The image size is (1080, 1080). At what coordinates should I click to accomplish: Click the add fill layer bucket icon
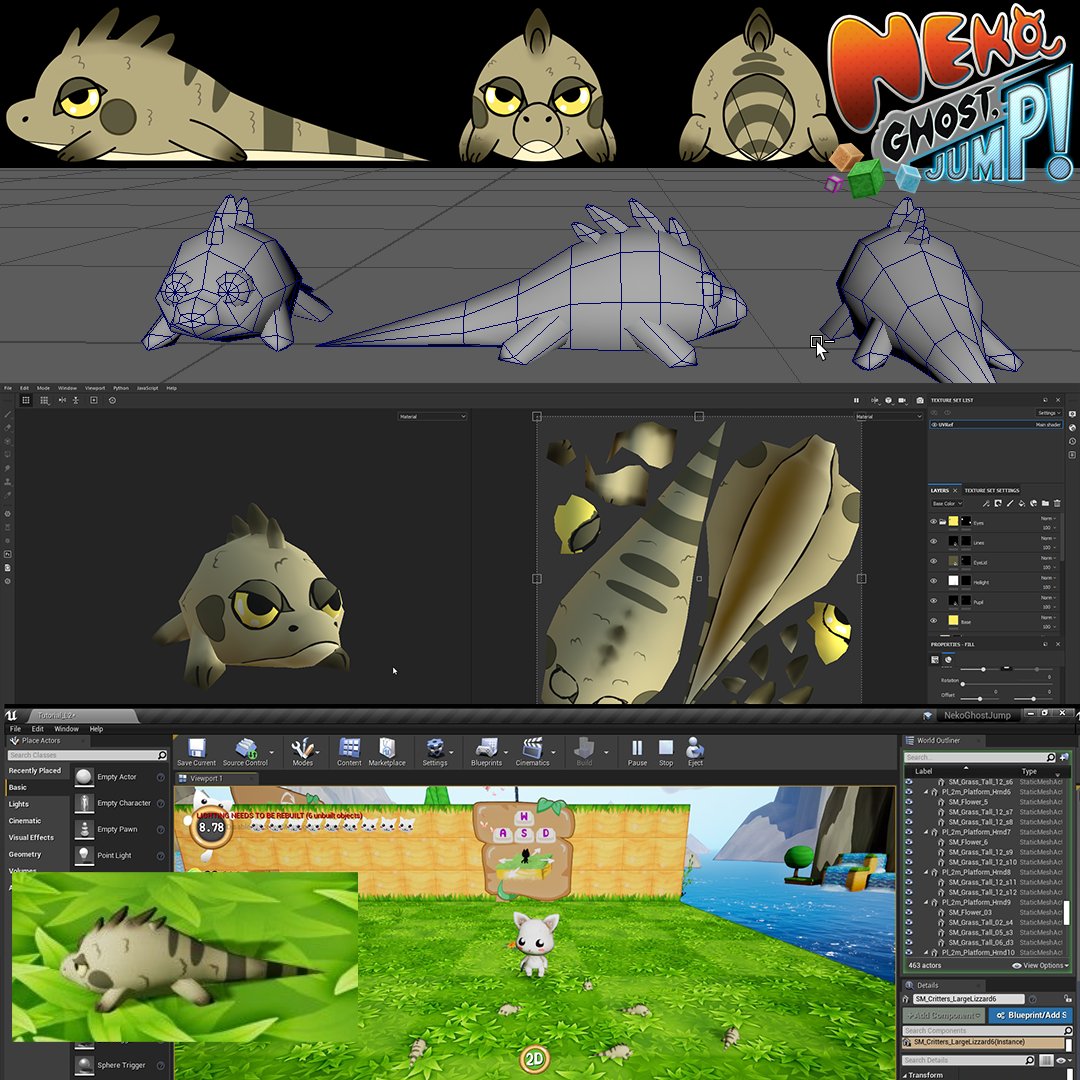(x=1022, y=503)
